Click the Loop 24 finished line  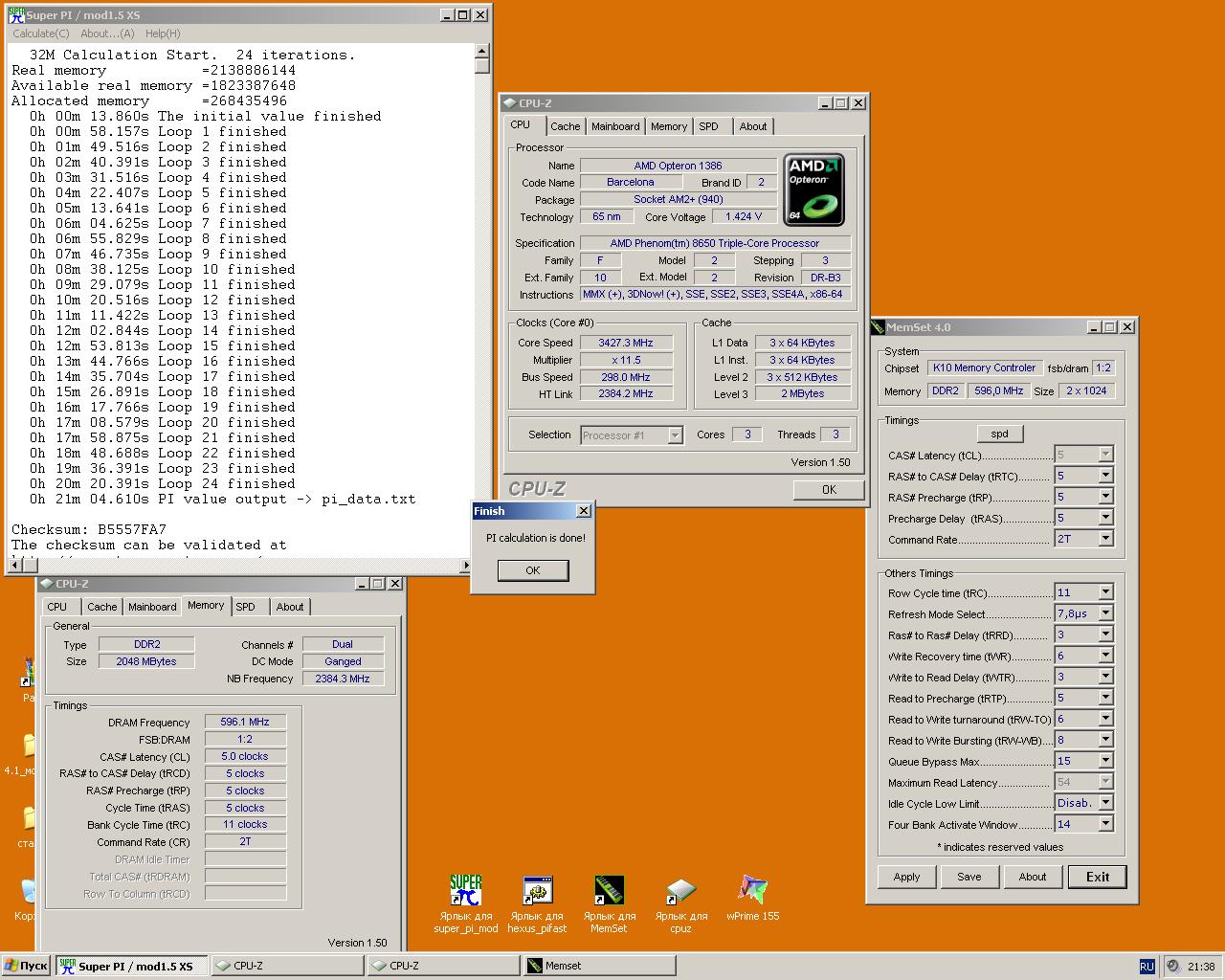click(163, 483)
